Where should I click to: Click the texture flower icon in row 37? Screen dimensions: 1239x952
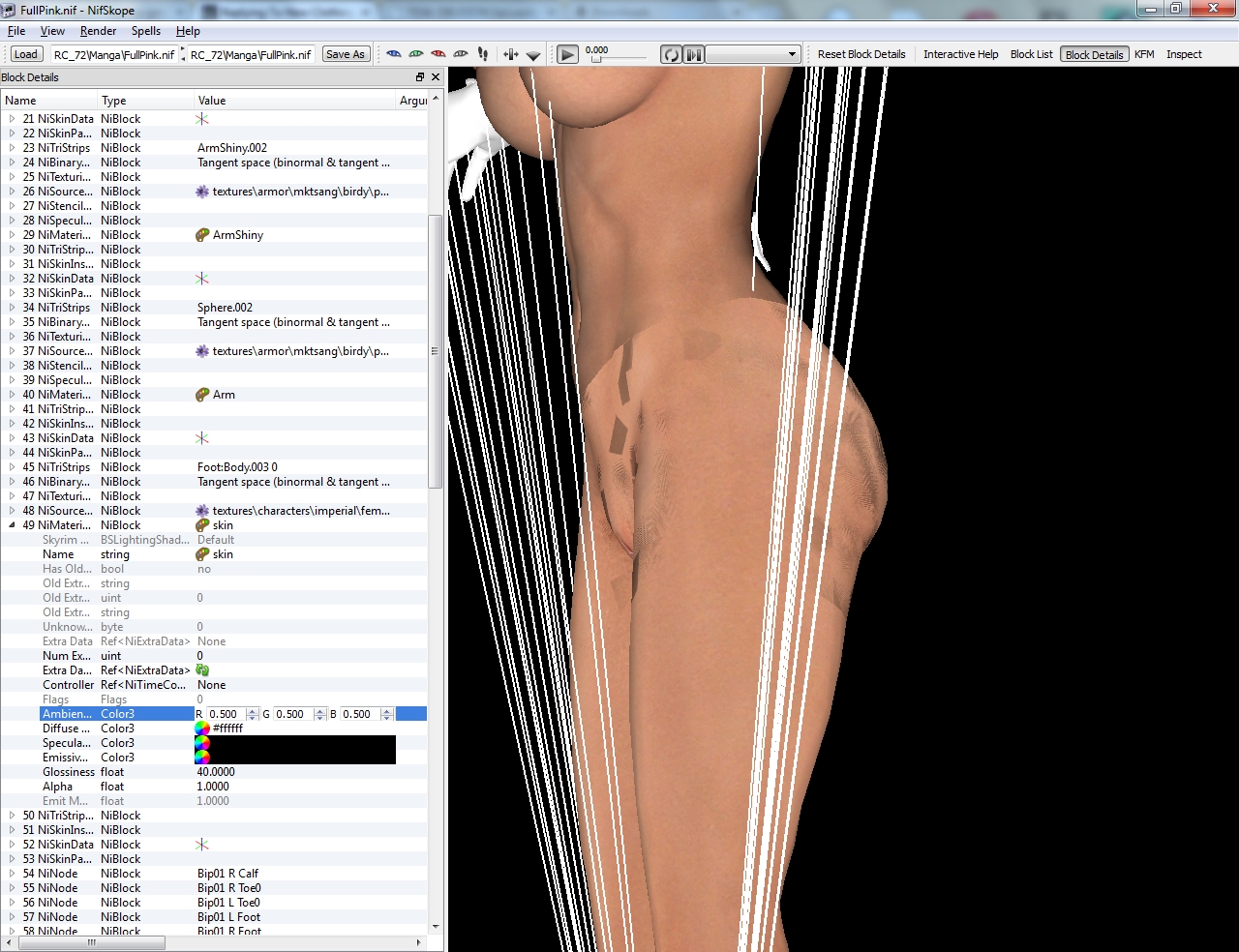(202, 351)
